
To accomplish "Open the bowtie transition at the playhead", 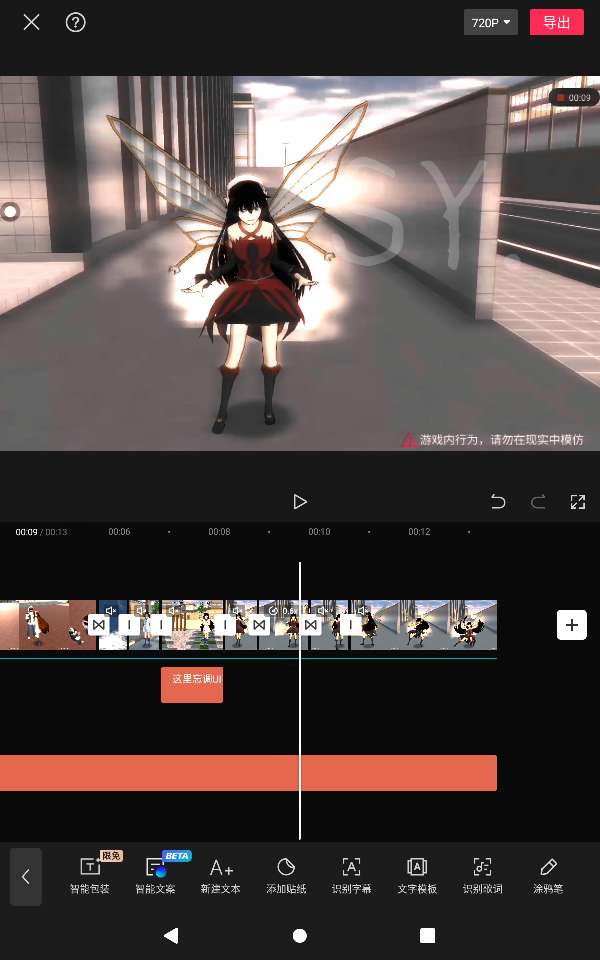I will coord(311,625).
